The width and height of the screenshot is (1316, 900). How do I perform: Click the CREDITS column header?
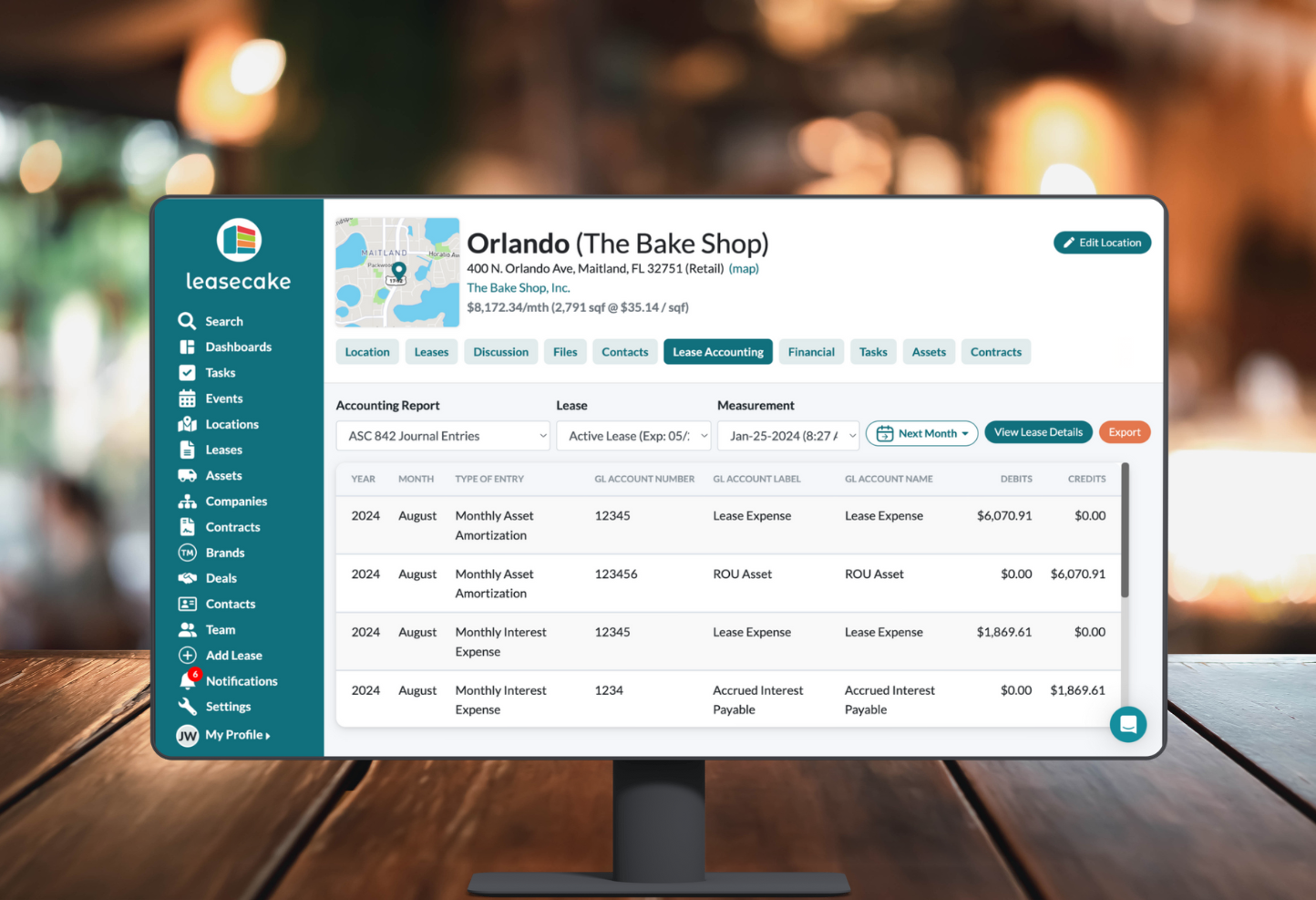pos(1087,479)
